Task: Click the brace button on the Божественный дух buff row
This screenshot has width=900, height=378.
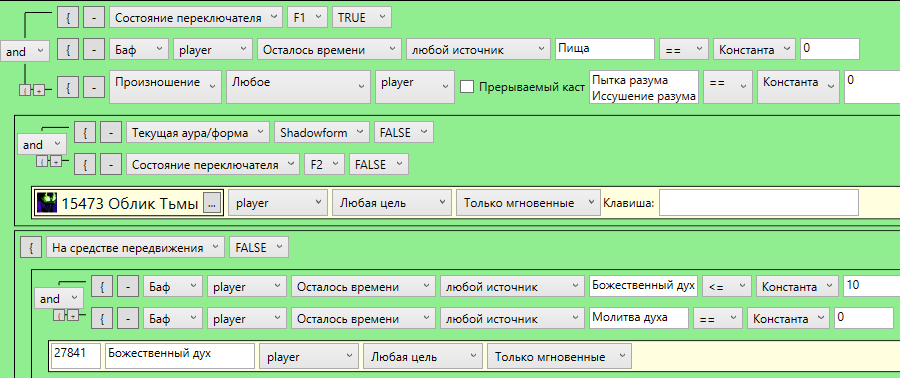Action: (102, 286)
